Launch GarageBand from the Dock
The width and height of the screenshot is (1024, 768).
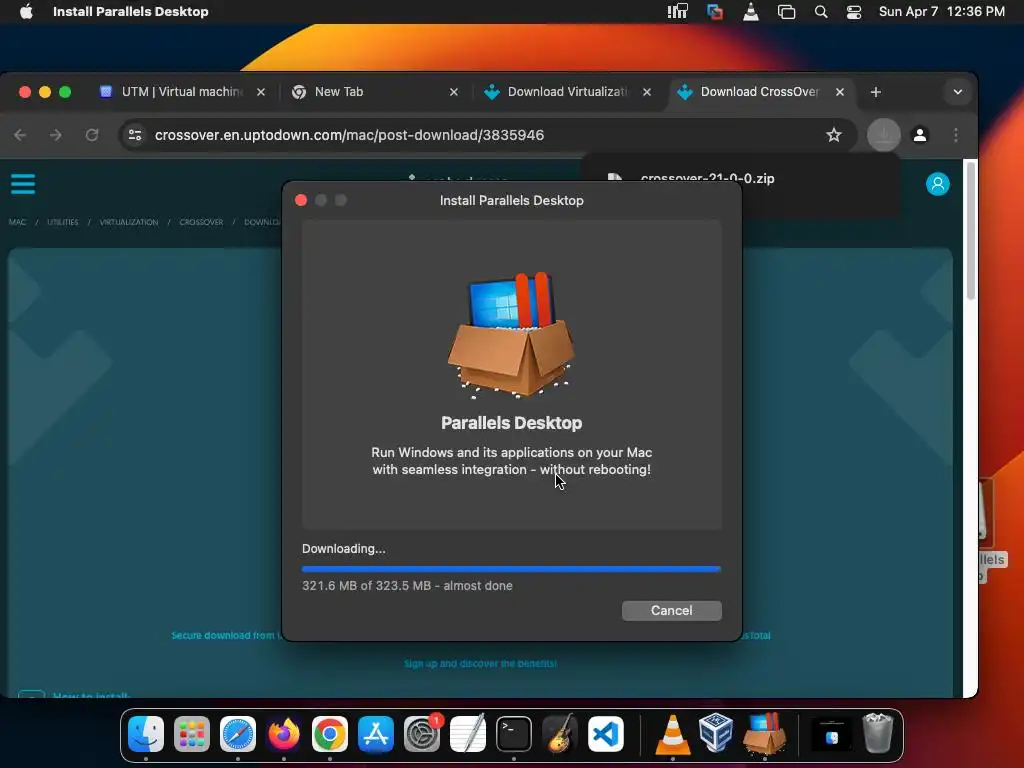(560, 734)
